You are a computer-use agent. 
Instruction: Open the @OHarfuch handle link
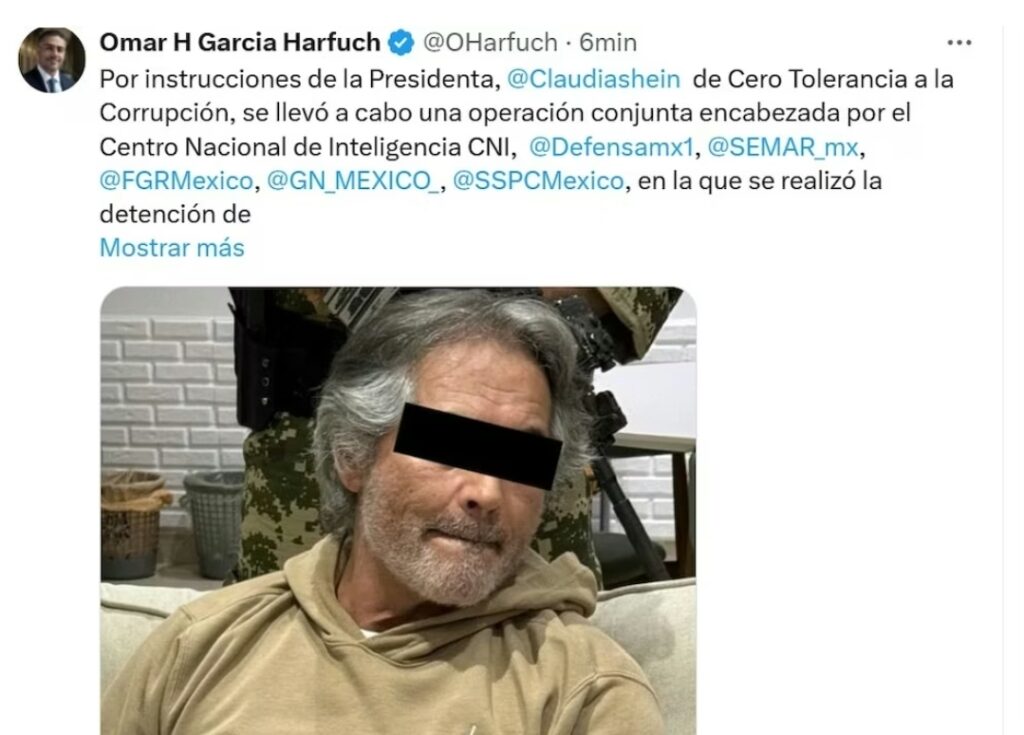[490, 42]
